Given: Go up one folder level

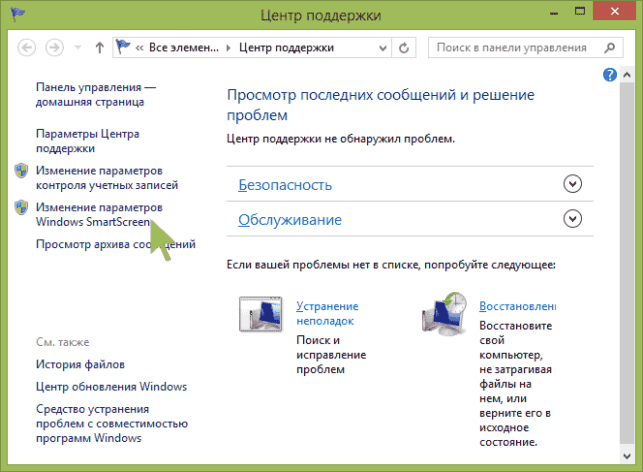Looking at the screenshot, I should (99, 48).
